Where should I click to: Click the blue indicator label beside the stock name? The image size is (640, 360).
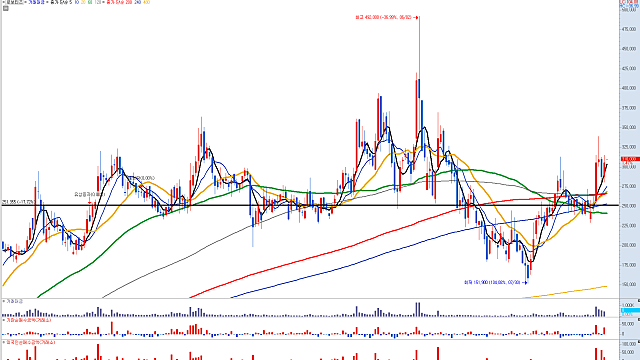pyautogui.click(x=36, y=2)
